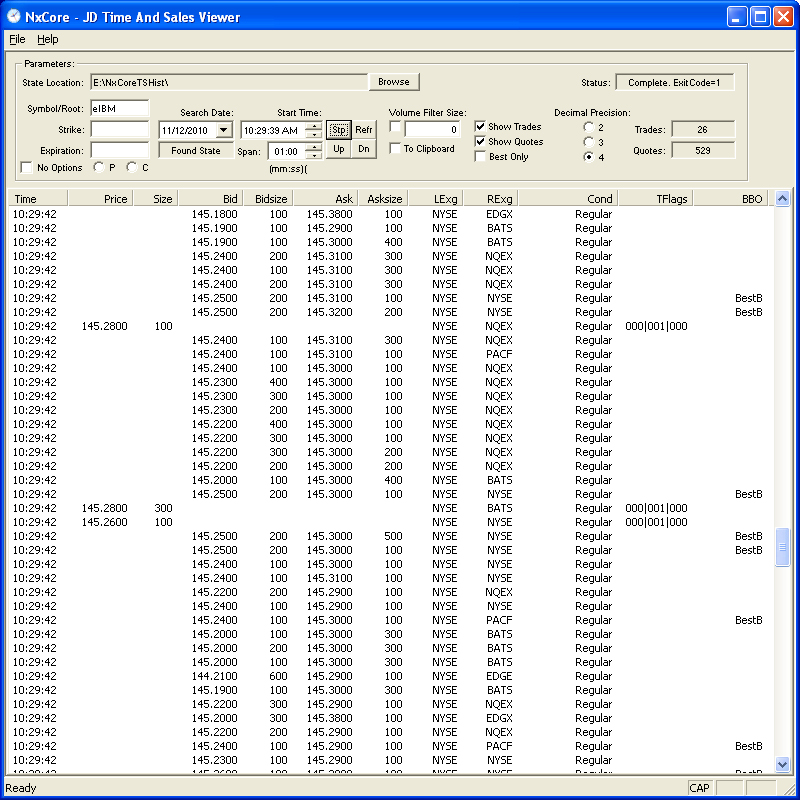Open the Help menu
800x800 pixels.
coord(48,39)
